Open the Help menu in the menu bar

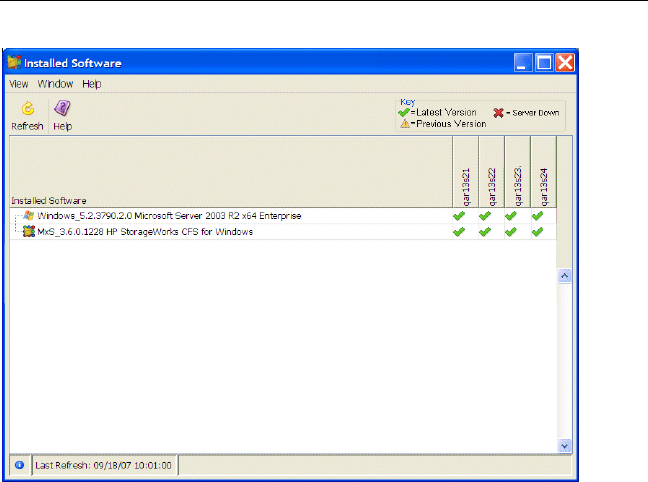91,84
